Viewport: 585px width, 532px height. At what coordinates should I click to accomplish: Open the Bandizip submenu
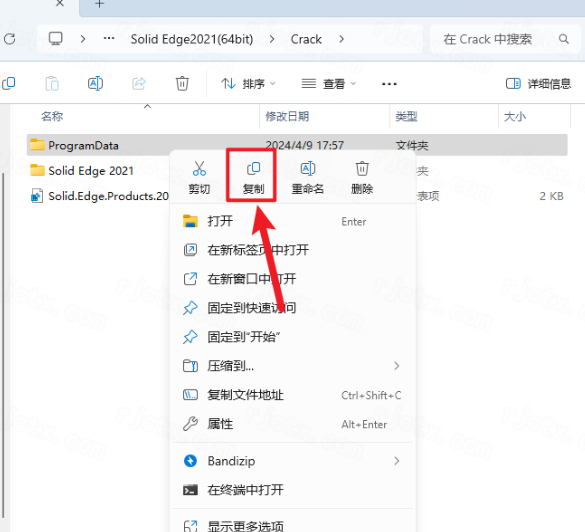point(293,461)
